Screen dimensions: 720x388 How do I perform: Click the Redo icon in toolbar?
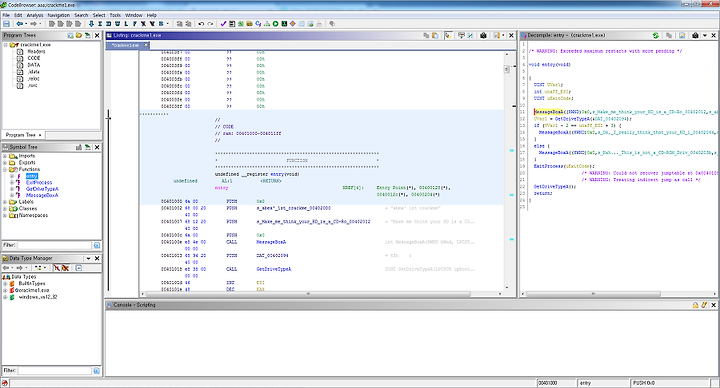(x=210, y=24)
